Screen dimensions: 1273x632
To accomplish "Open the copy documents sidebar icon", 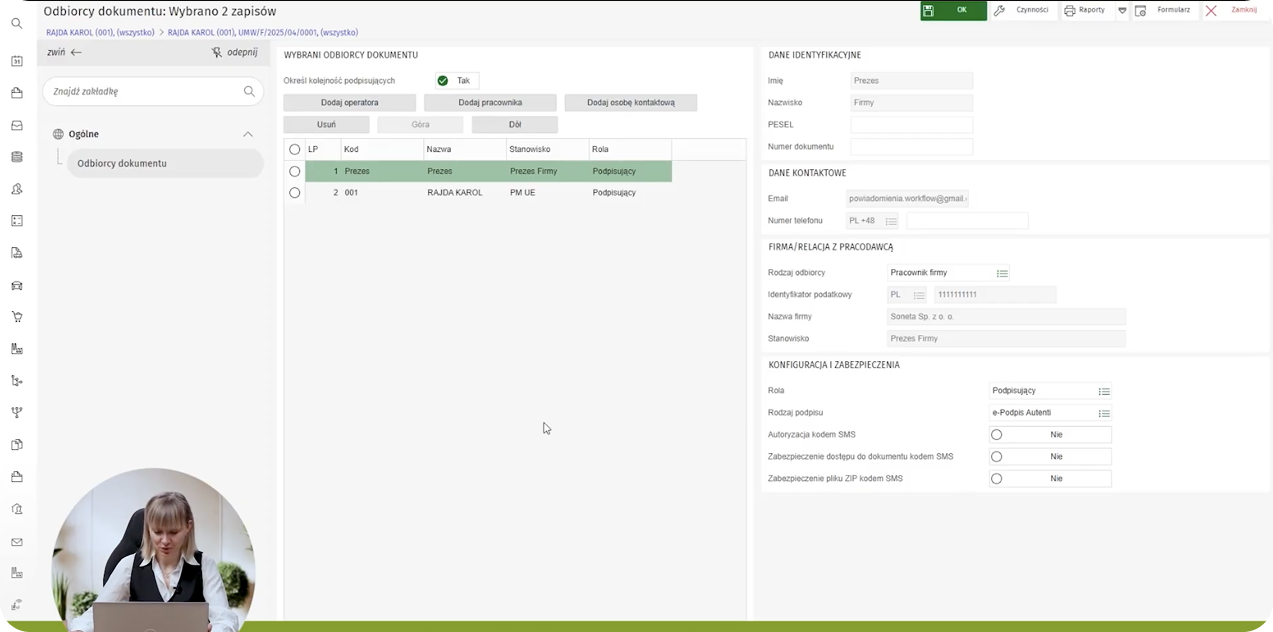I will coord(16,444).
